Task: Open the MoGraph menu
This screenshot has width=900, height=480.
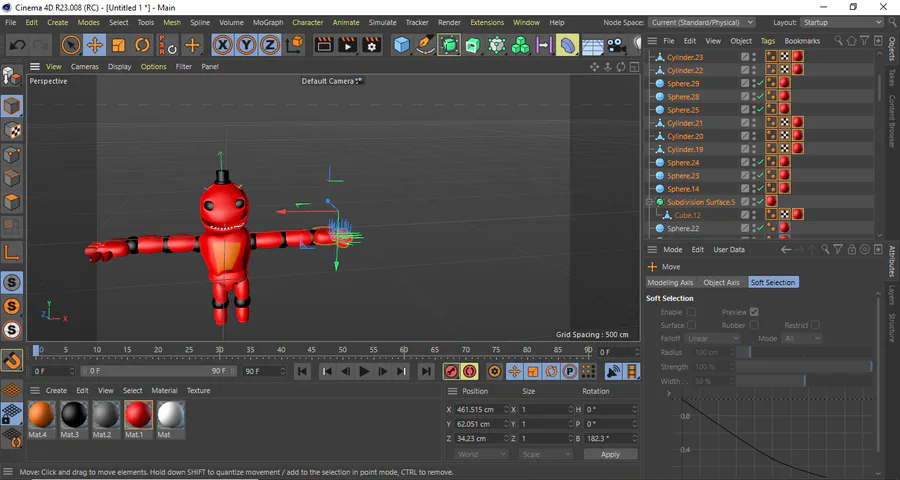Action: [x=267, y=22]
